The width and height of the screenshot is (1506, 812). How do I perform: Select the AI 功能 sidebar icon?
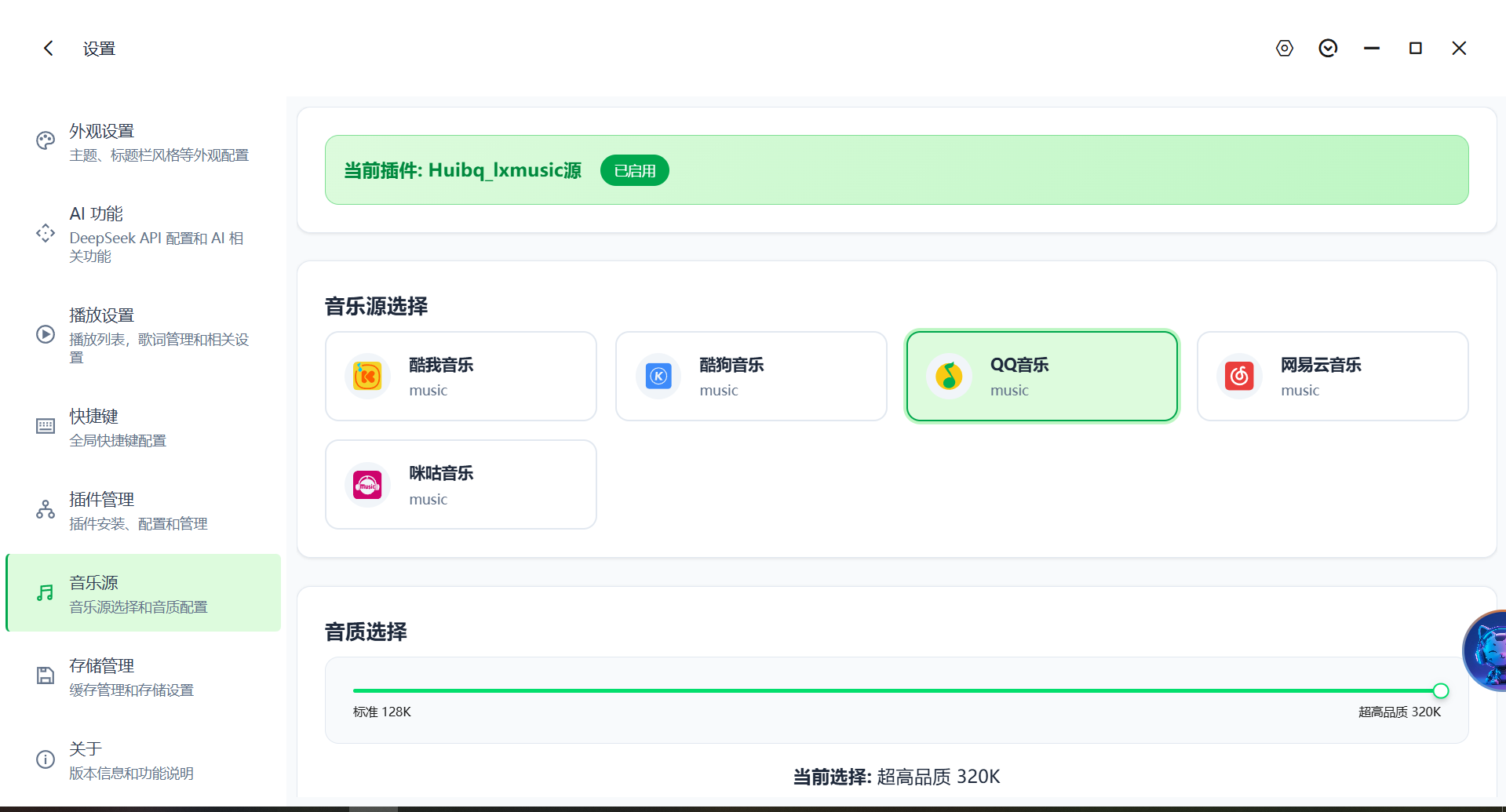[45, 233]
